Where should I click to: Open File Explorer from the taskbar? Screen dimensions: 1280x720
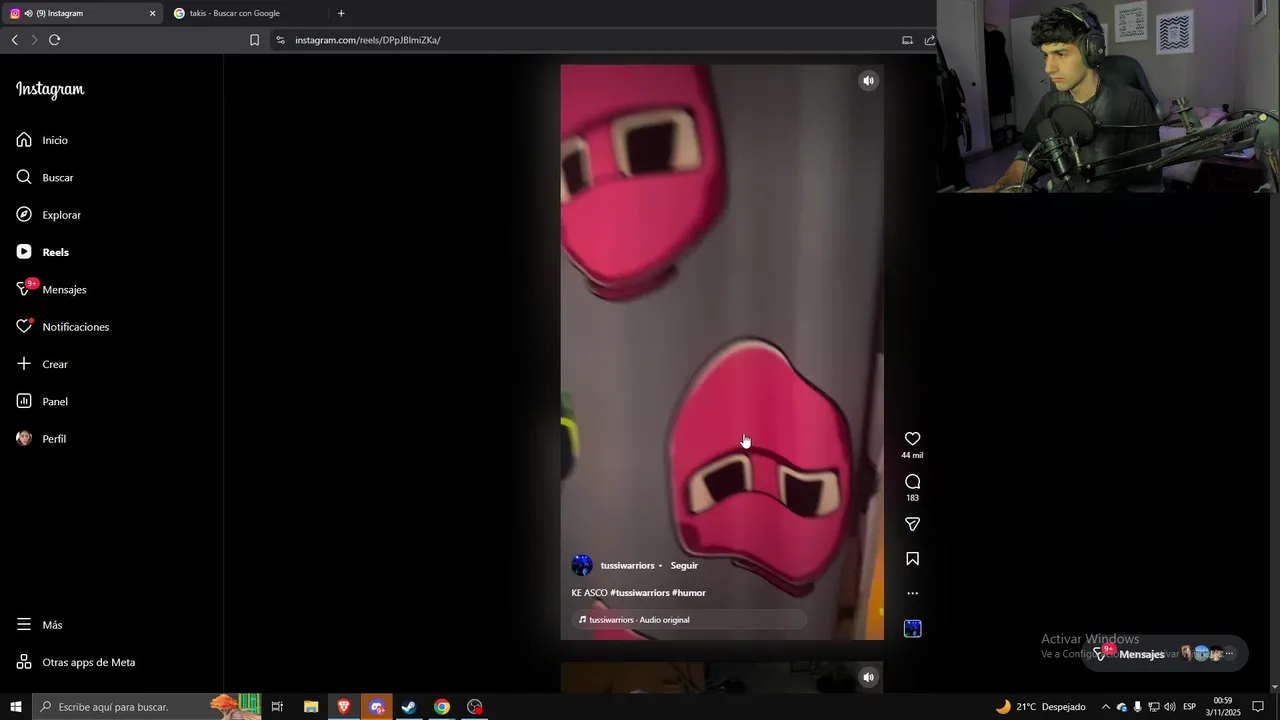click(x=311, y=707)
